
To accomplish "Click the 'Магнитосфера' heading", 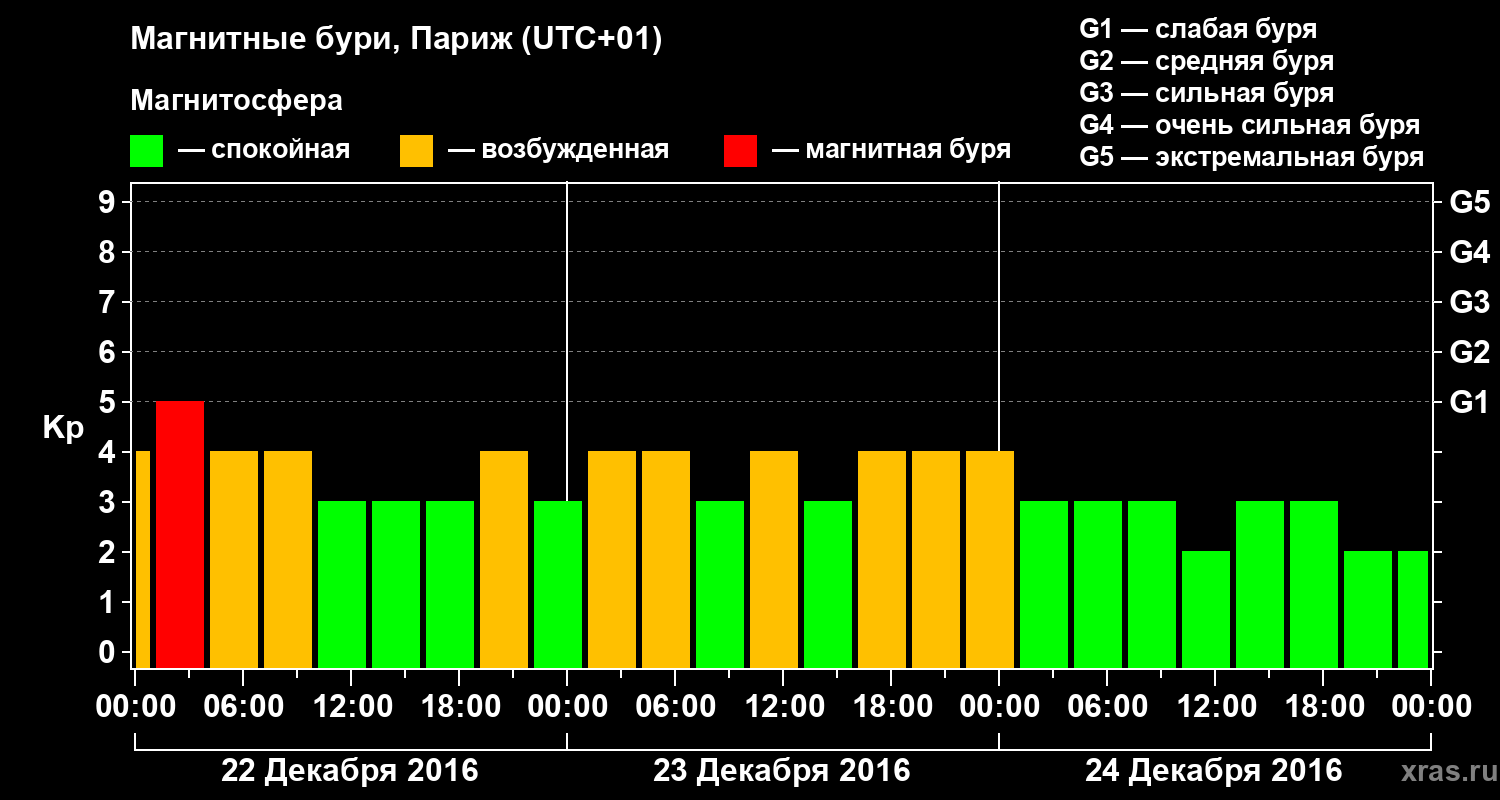I will click(236, 101).
